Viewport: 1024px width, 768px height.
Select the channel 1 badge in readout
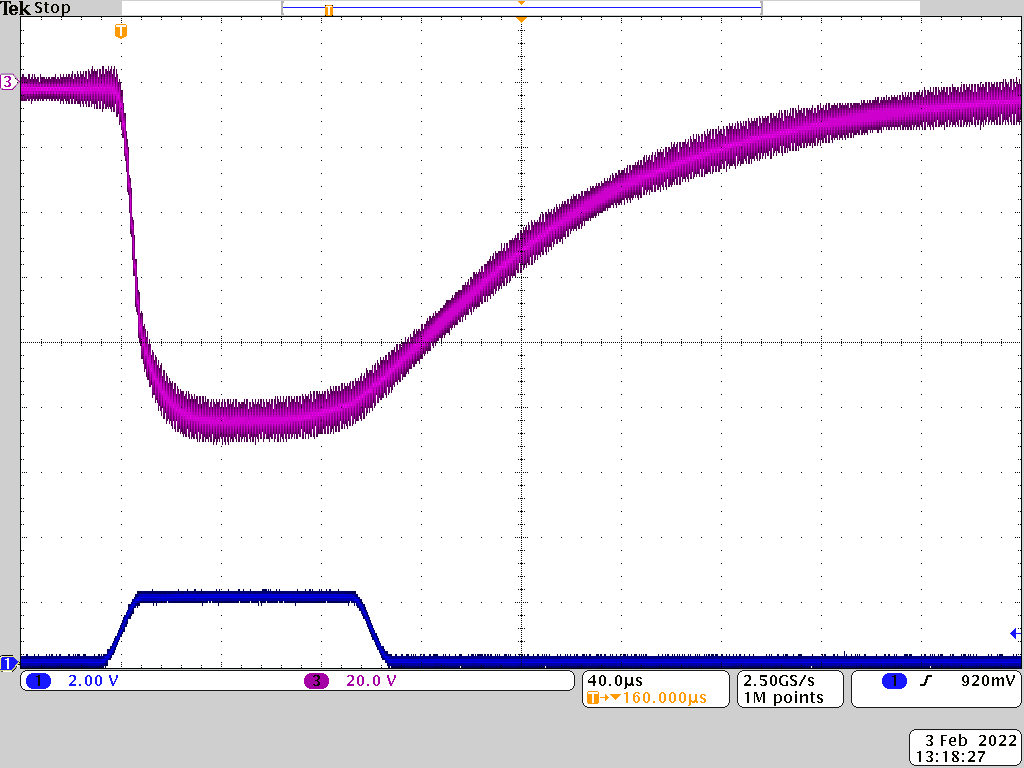(x=39, y=681)
